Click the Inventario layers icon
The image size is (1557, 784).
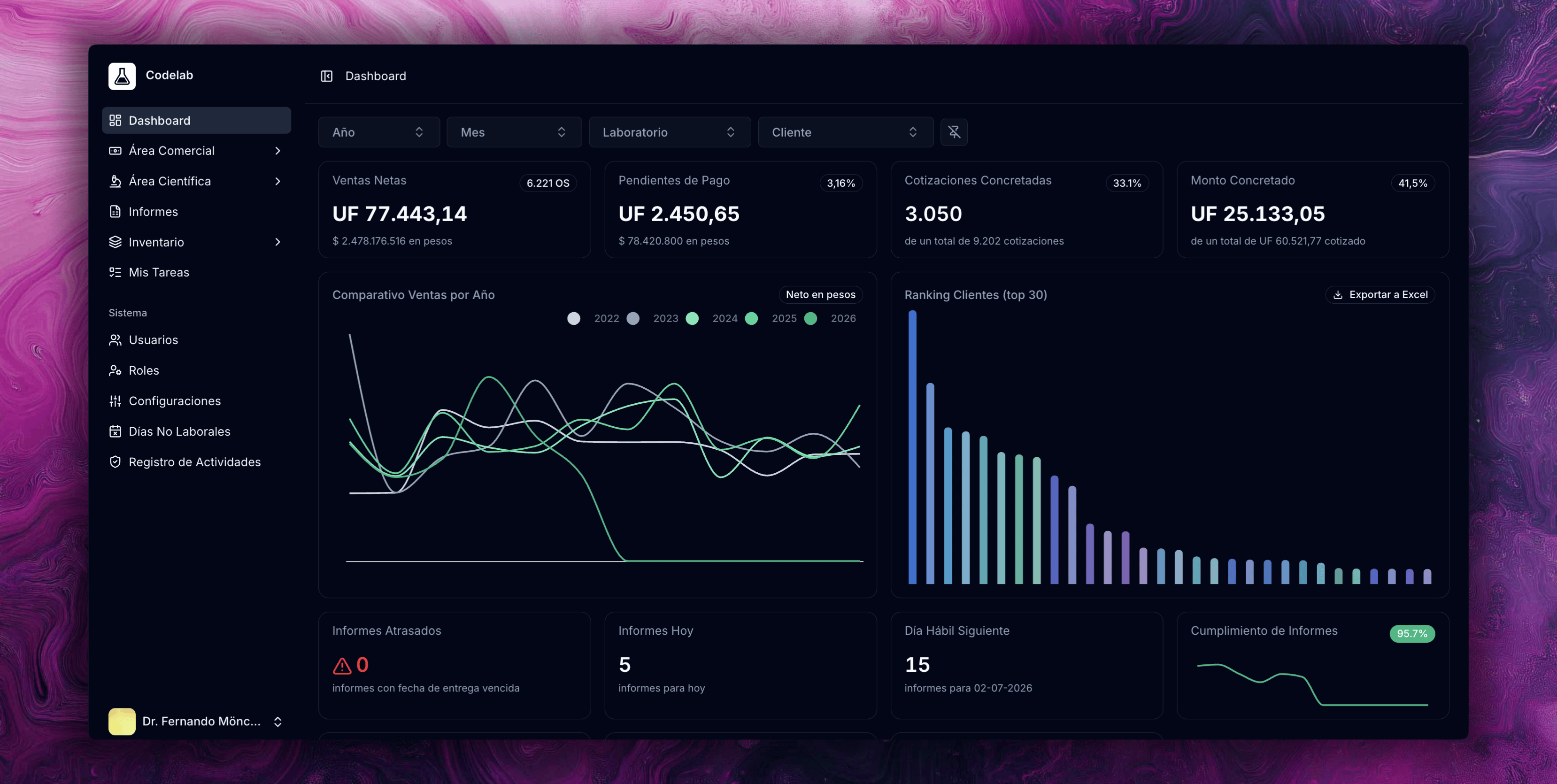pyautogui.click(x=115, y=242)
